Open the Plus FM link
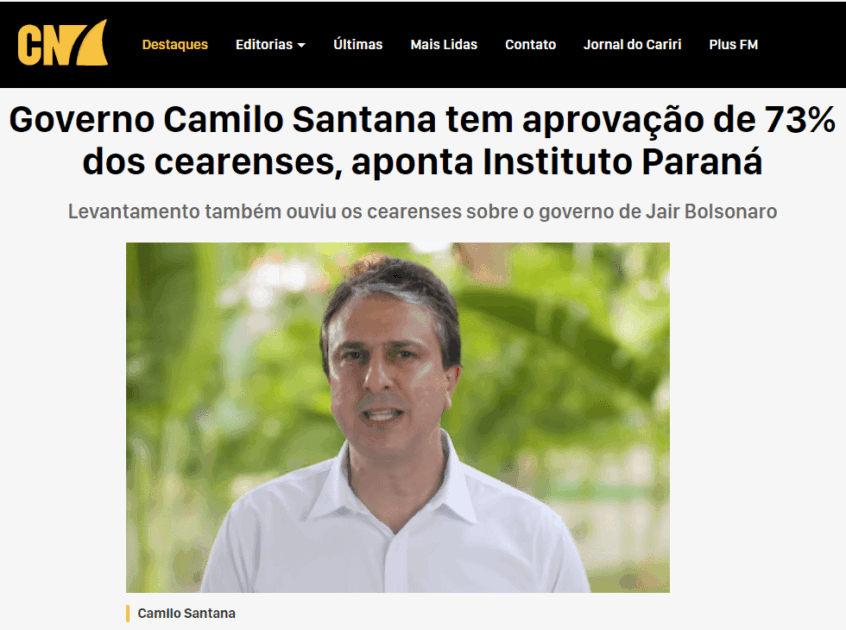The width and height of the screenshot is (846, 630). tap(733, 44)
